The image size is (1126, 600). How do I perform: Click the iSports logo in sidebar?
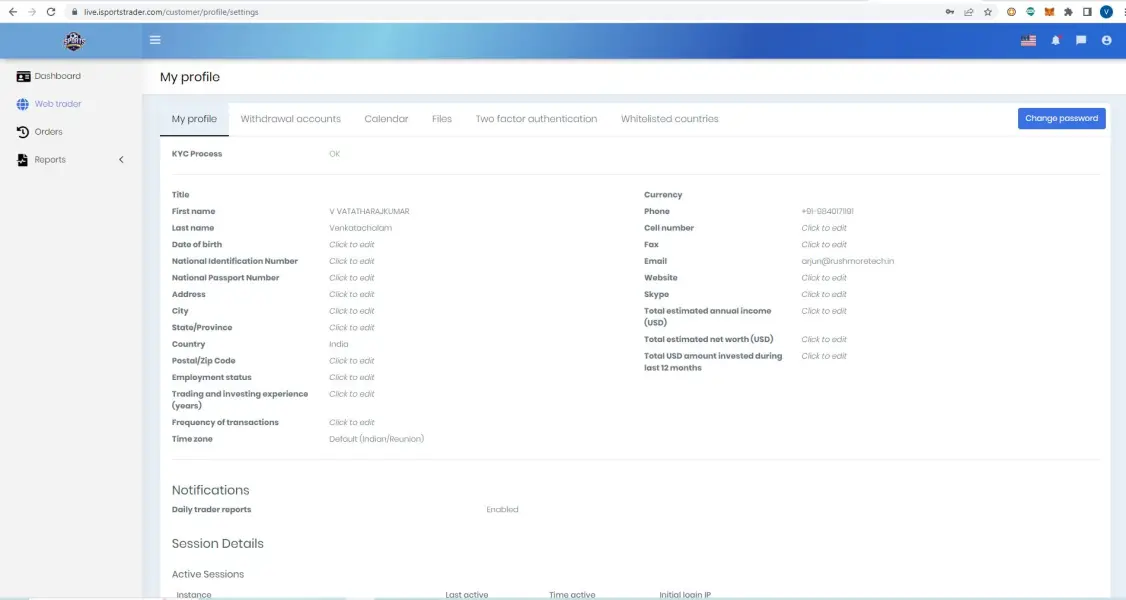click(x=74, y=41)
